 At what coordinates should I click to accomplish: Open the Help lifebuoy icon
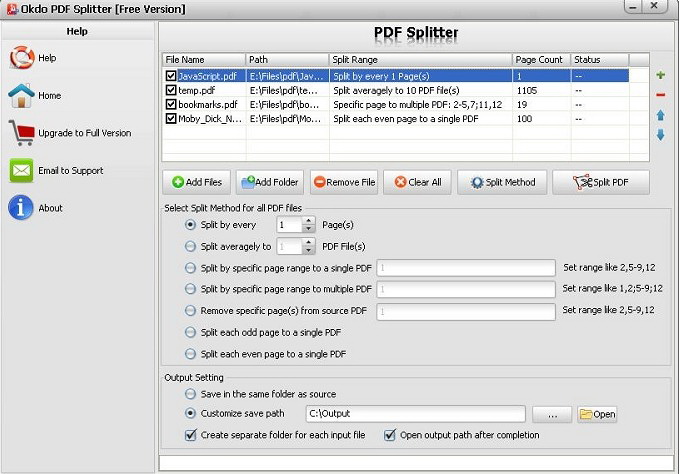click(22, 57)
